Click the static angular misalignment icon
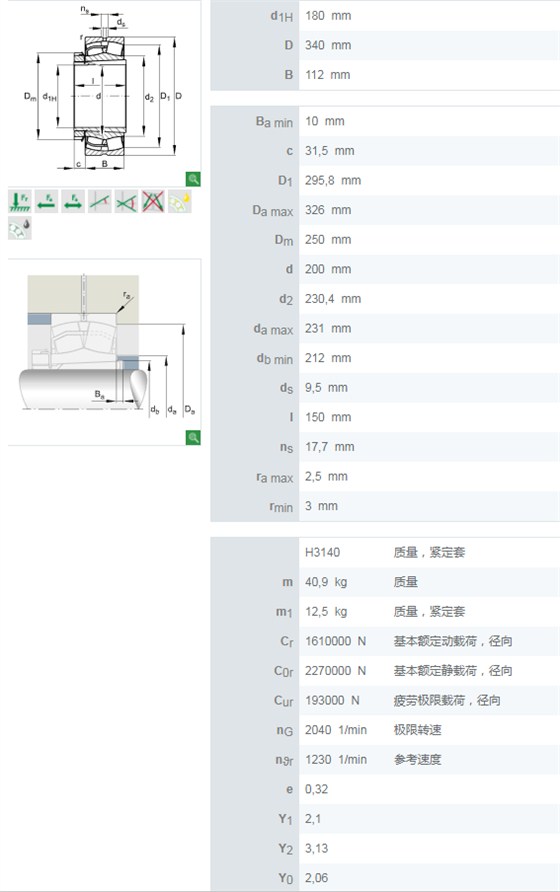 click(100, 201)
